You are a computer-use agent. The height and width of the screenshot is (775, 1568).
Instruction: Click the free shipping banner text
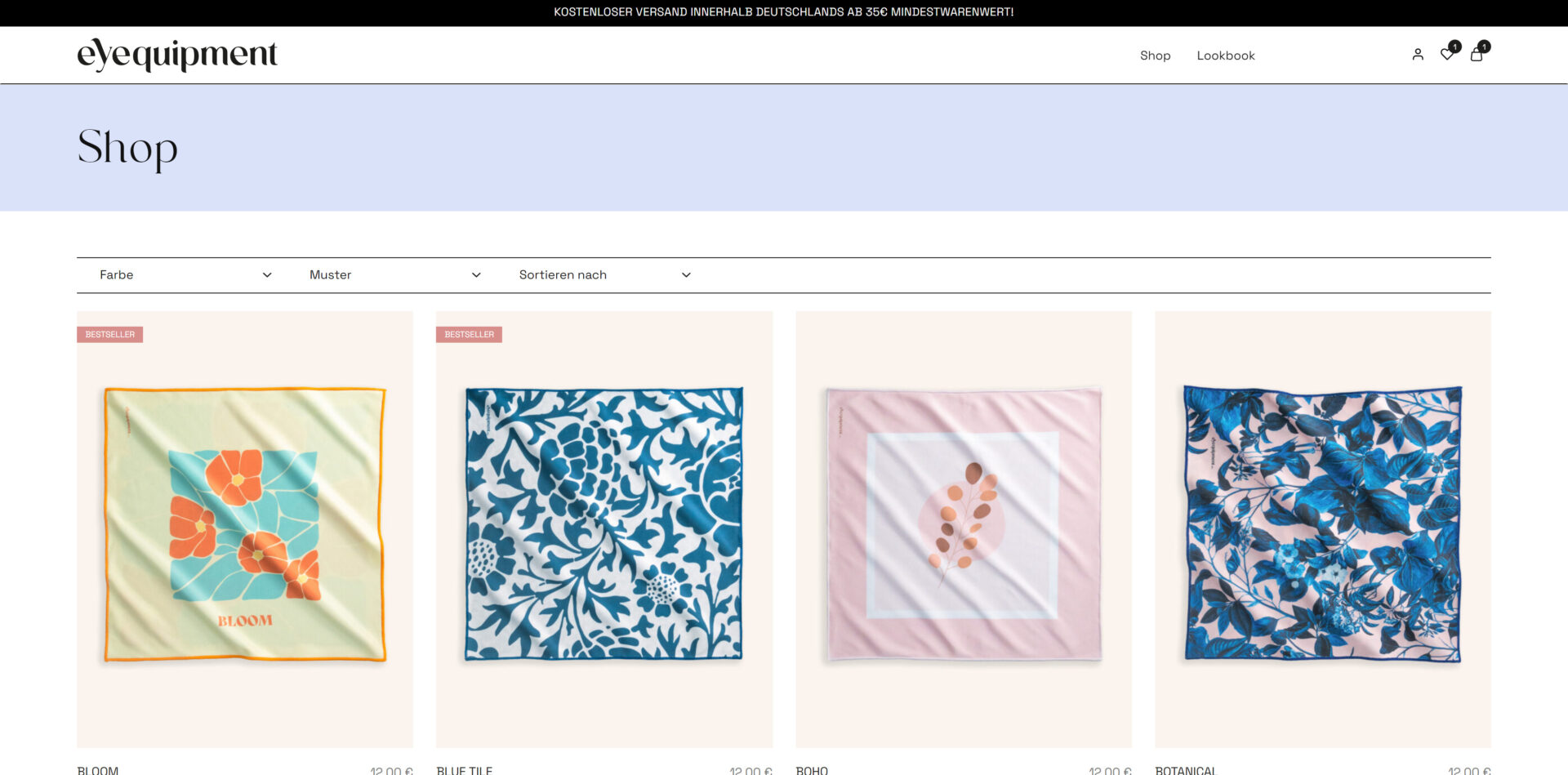(x=783, y=11)
